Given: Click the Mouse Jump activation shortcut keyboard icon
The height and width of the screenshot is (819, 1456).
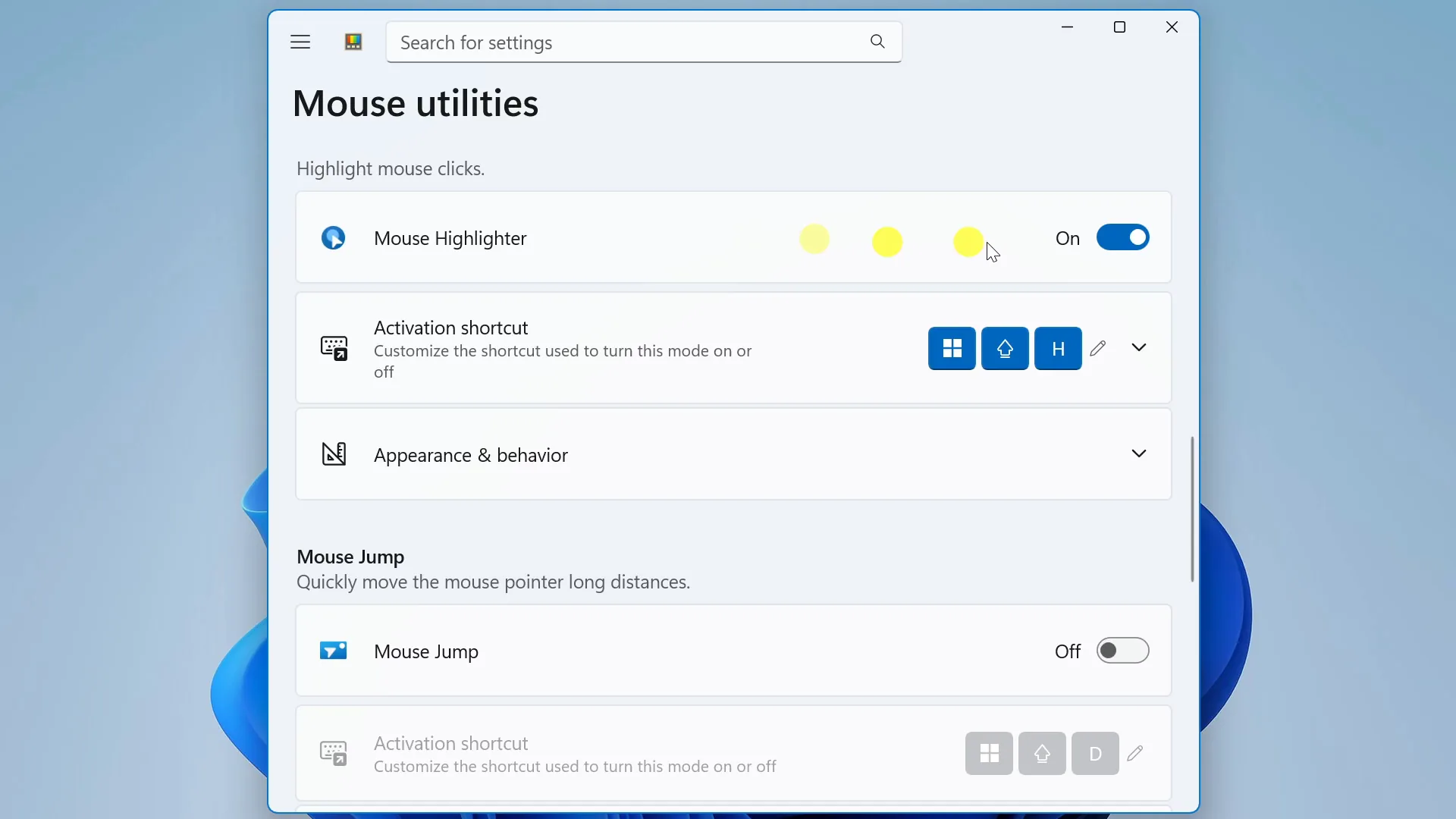Looking at the screenshot, I should click(x=334, y=753).
